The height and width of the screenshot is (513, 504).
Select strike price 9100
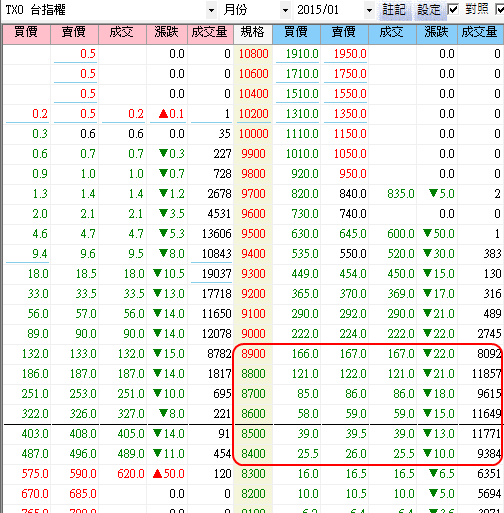pyautogui.click(x=253, y=314)
